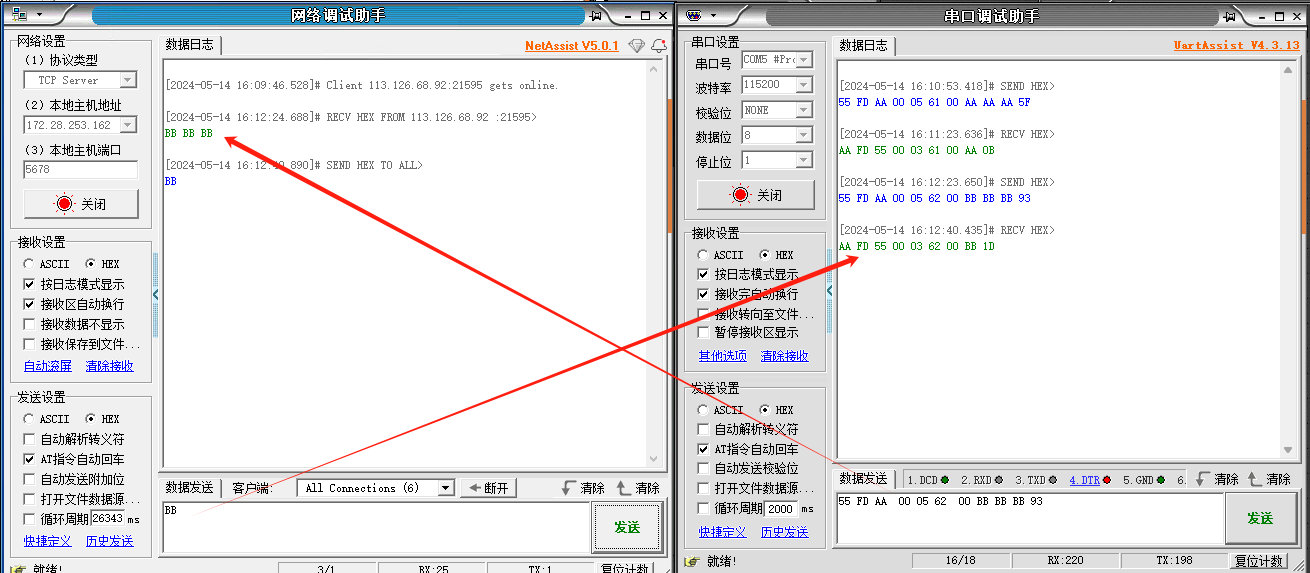Open the 协议类型 TCP Server dropdown
The height and width of the screenshot is (573, 1310).
tap(127, 80)
